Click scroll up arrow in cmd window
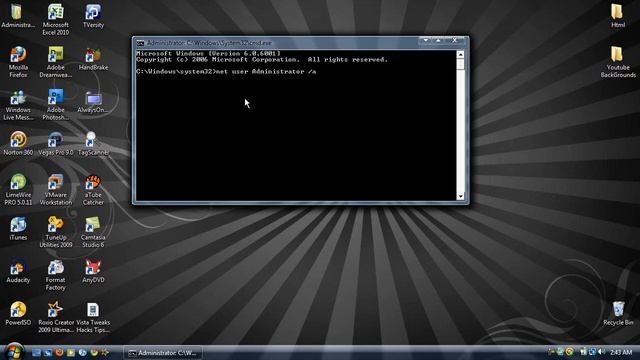The image size is (640, 360). point(460,55)
